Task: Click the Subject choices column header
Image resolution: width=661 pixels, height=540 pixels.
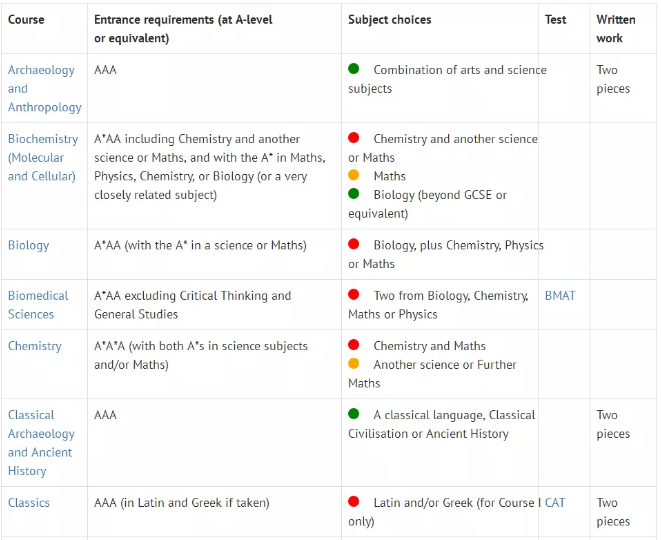Action: 390,20
